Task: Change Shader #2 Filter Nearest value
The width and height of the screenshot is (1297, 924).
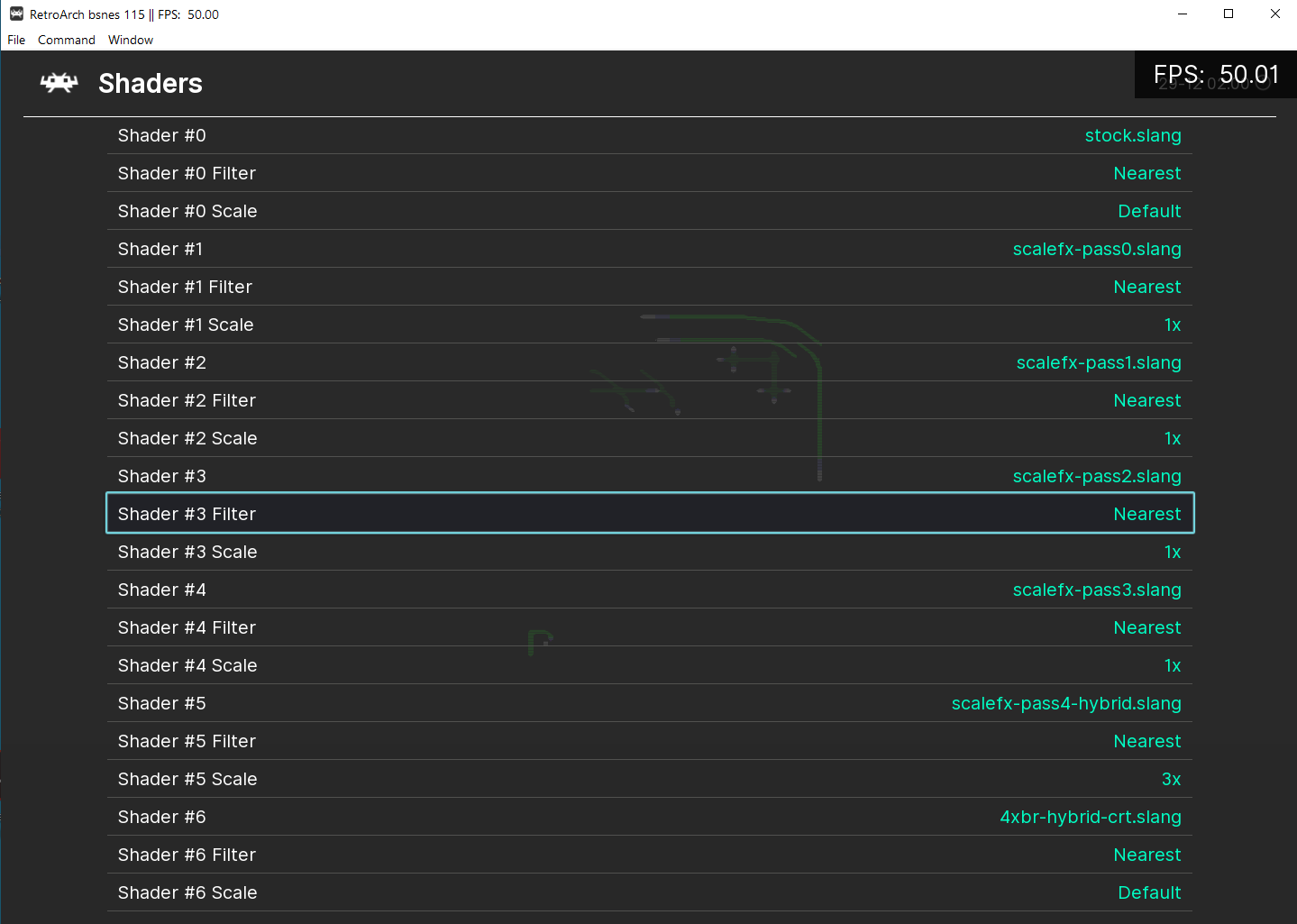Action: pyautogui.click(x=1146, y=400)
